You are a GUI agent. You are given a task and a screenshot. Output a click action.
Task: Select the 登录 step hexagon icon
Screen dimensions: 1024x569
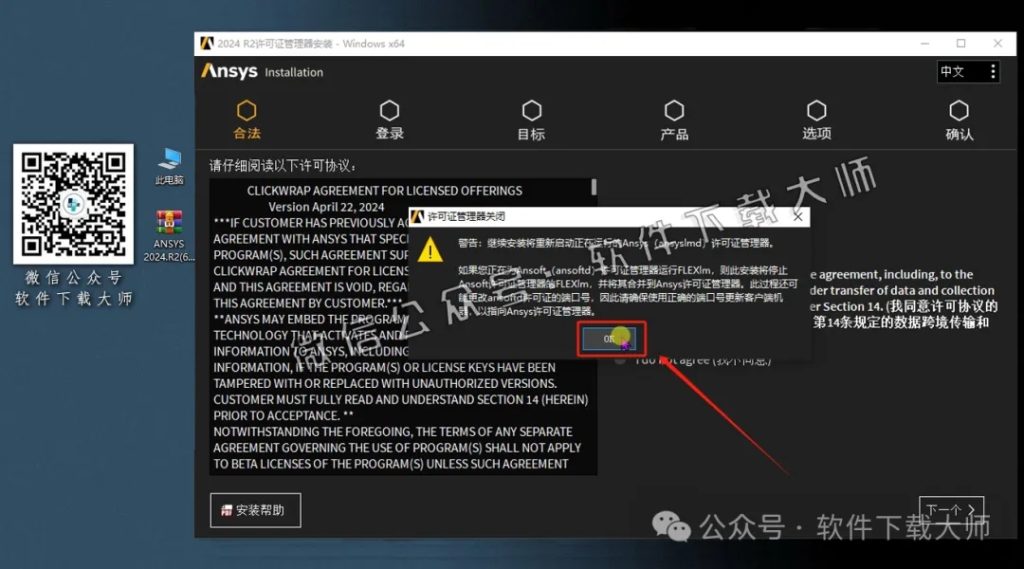click(x=389, y=110)
